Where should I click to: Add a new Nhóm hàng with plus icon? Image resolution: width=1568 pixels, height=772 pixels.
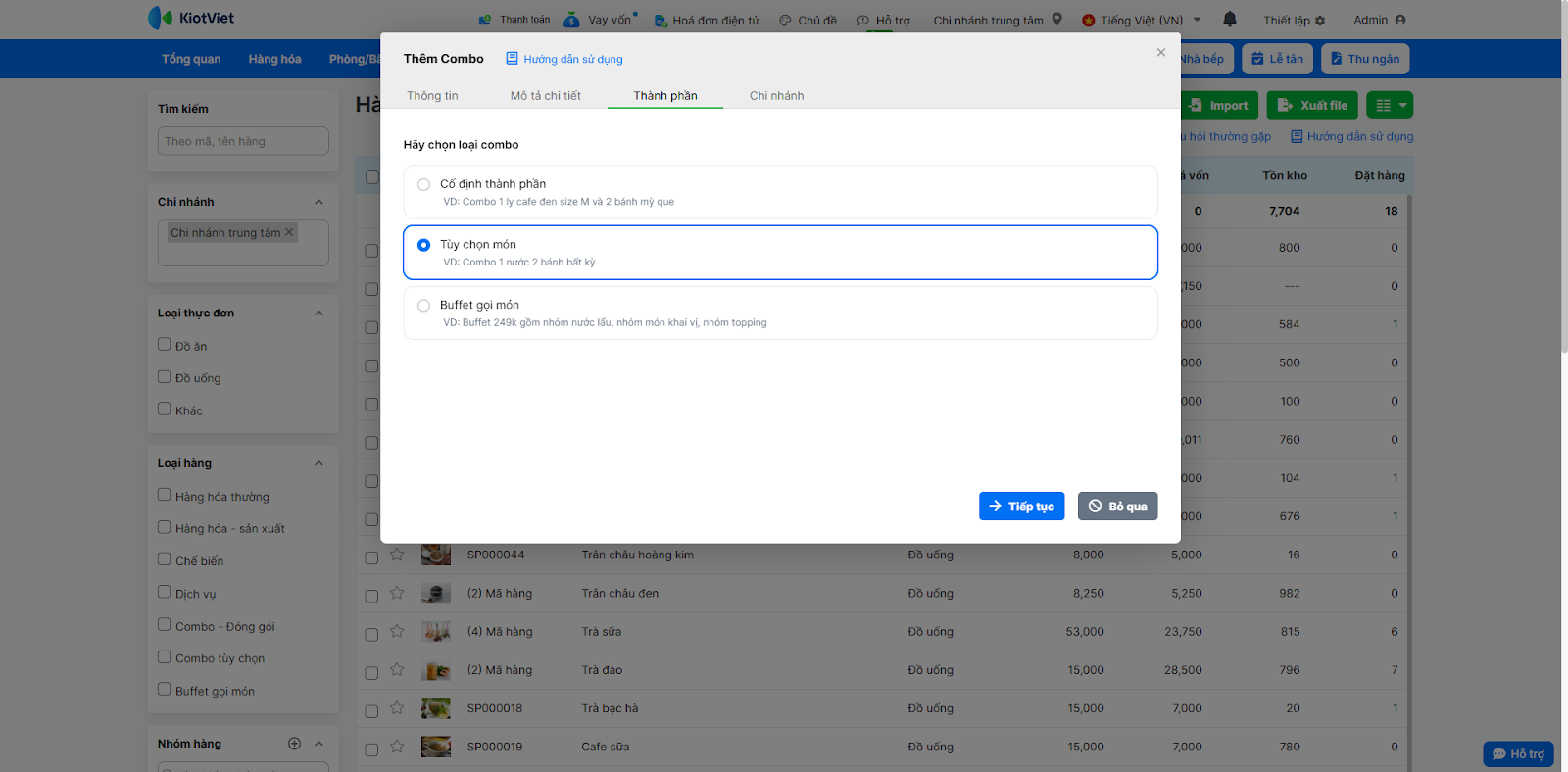coord(294,744)
